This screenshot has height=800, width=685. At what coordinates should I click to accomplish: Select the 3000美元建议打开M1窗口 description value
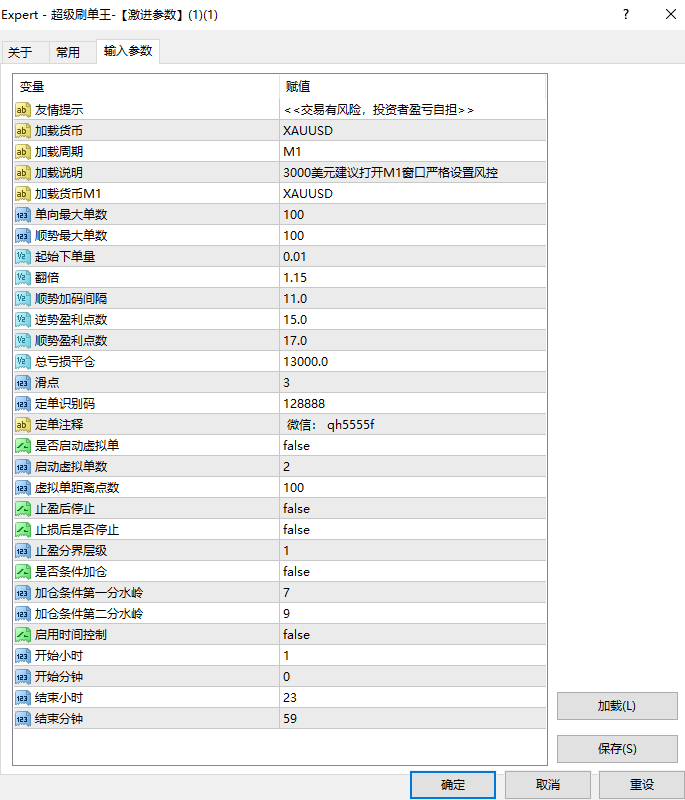[x=391, y=172]
